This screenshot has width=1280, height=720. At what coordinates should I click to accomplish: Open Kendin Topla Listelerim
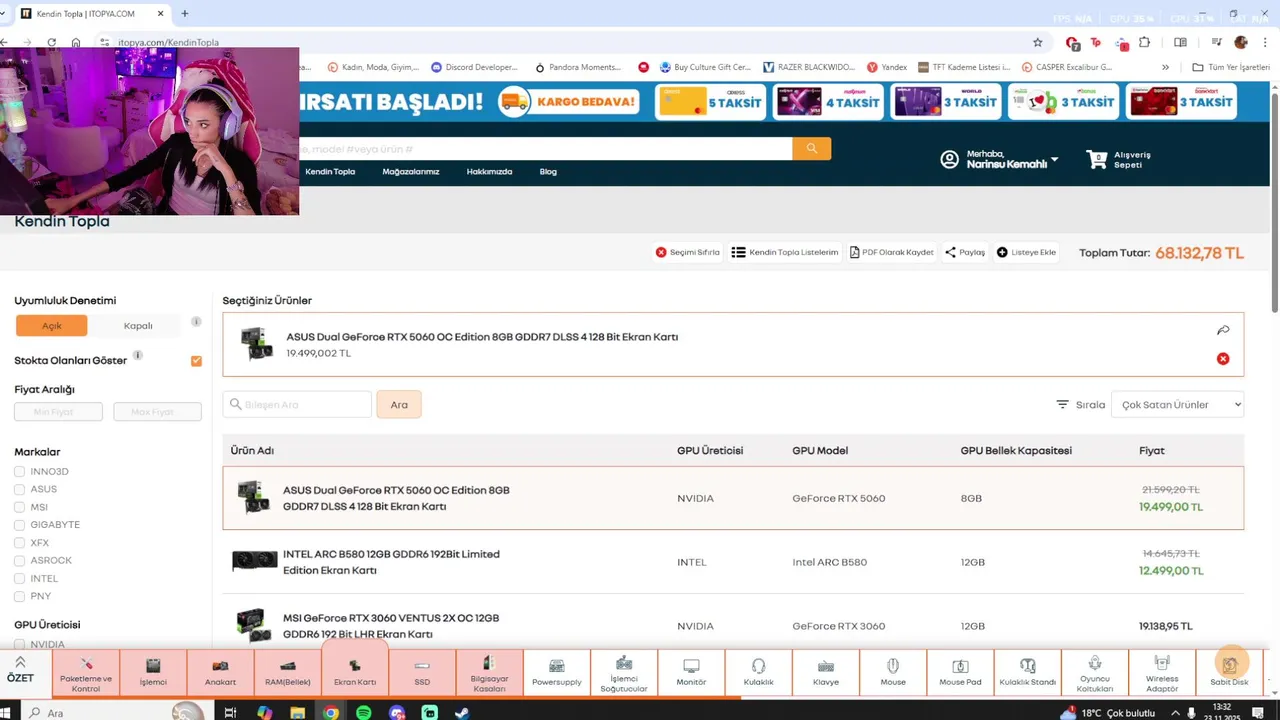pyautogui.click(x=785, y=252)
